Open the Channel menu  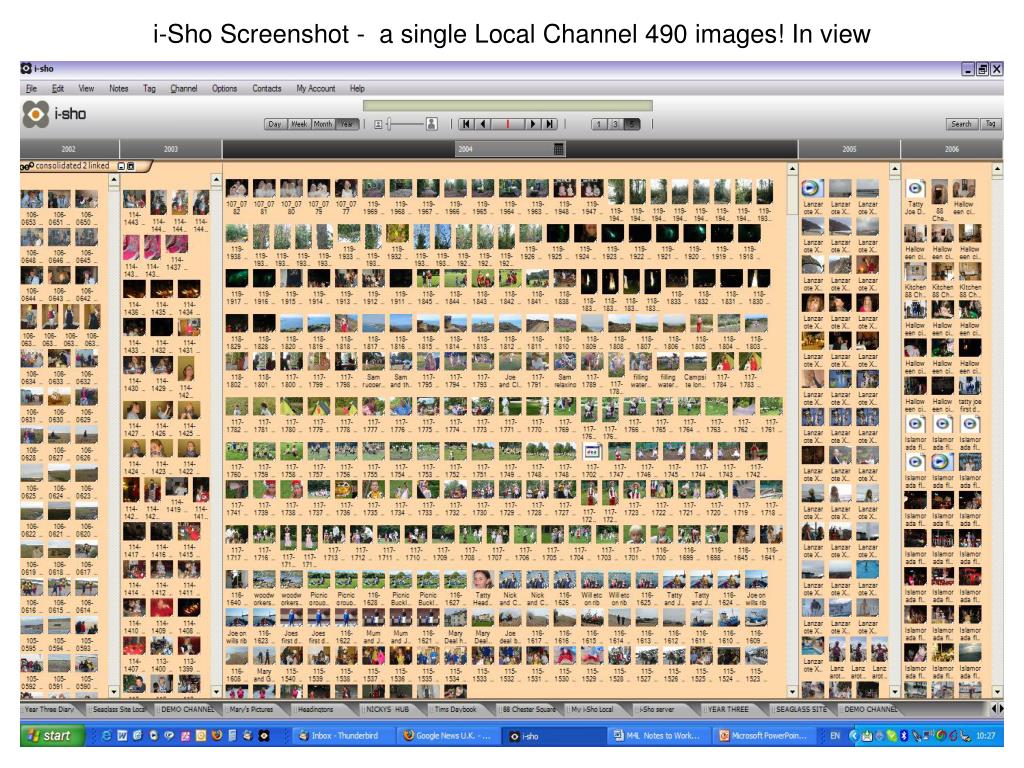pyautogui.click(x=184, y=88)
